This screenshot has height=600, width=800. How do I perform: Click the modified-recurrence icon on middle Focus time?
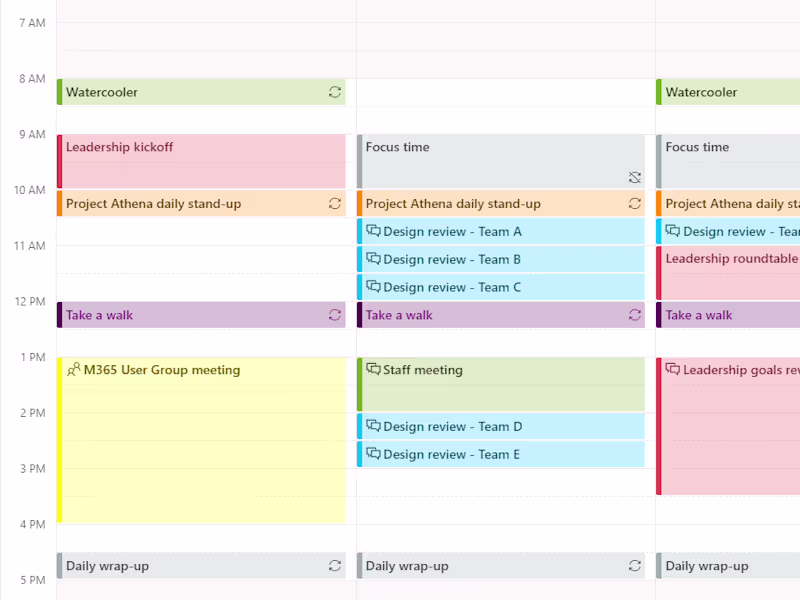click(635, 177)
